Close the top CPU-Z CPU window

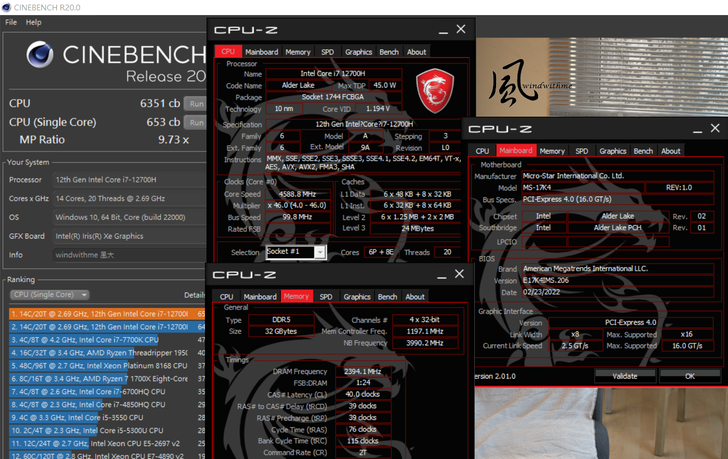461,29
